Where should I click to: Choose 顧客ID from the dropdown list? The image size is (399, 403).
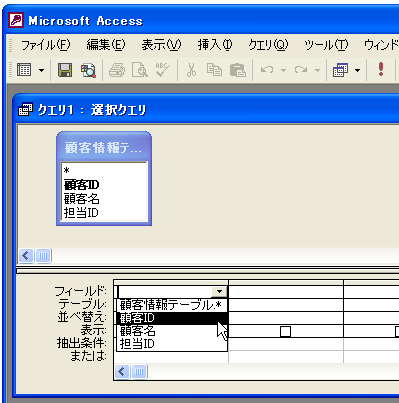172,318
